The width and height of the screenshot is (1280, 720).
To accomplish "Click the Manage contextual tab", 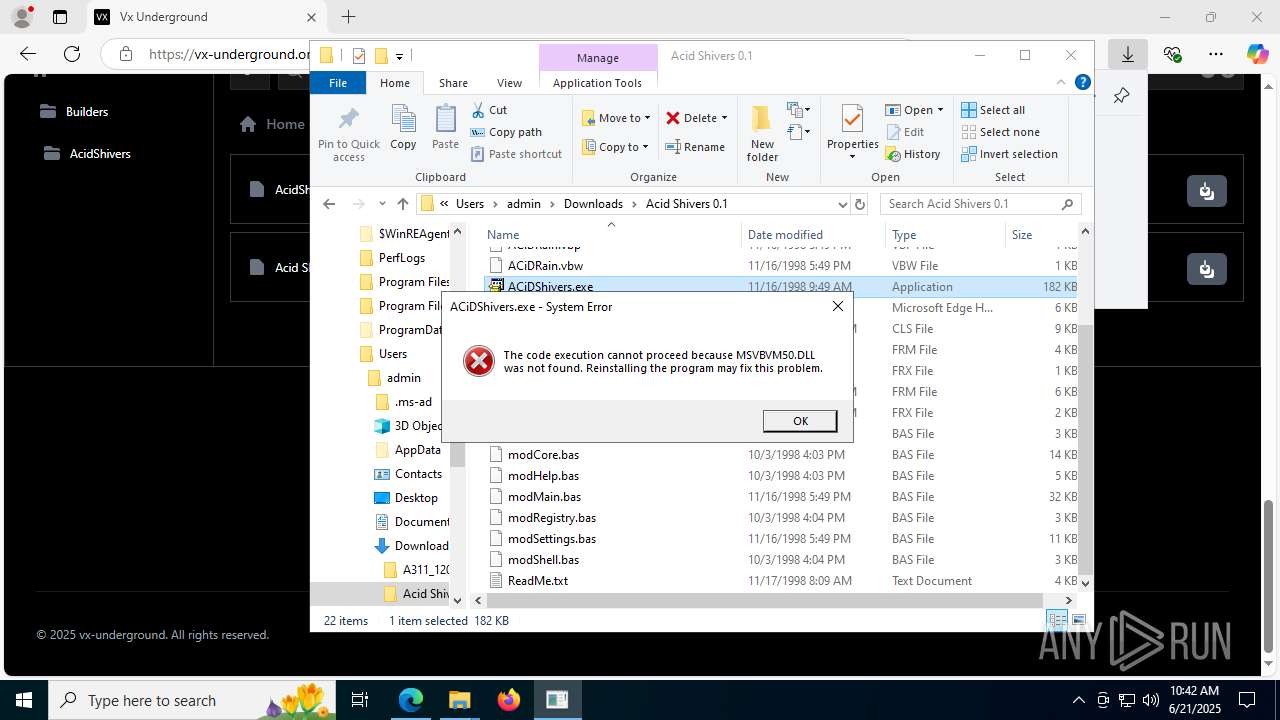I will coord(598,58).
